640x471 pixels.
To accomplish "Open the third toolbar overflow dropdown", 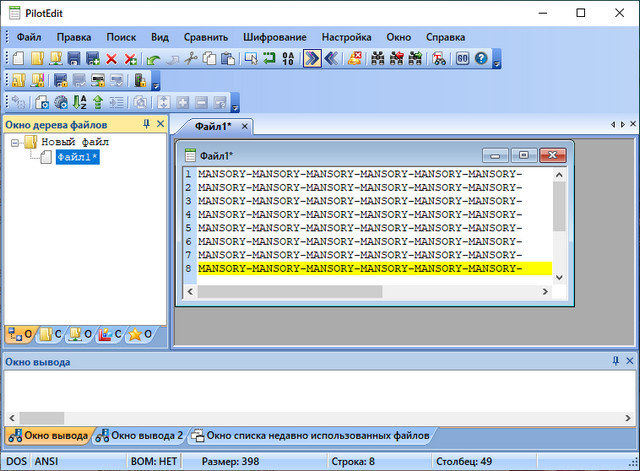I will 235,106.
